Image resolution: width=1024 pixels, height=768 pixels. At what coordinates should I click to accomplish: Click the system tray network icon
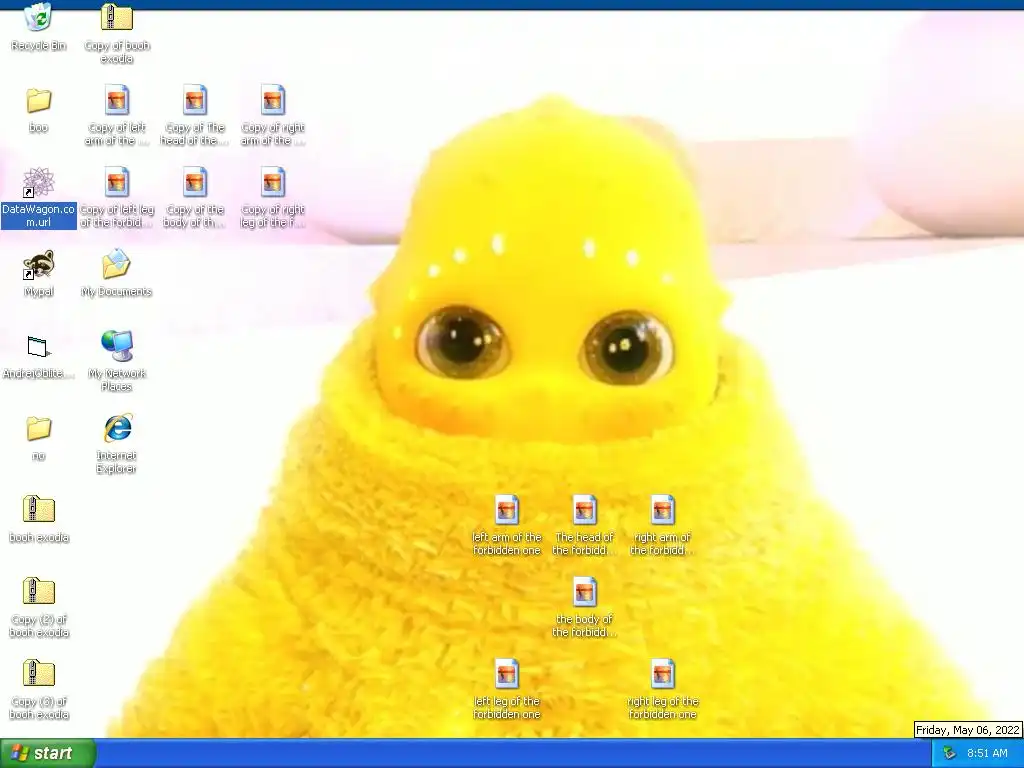point(949,754)
